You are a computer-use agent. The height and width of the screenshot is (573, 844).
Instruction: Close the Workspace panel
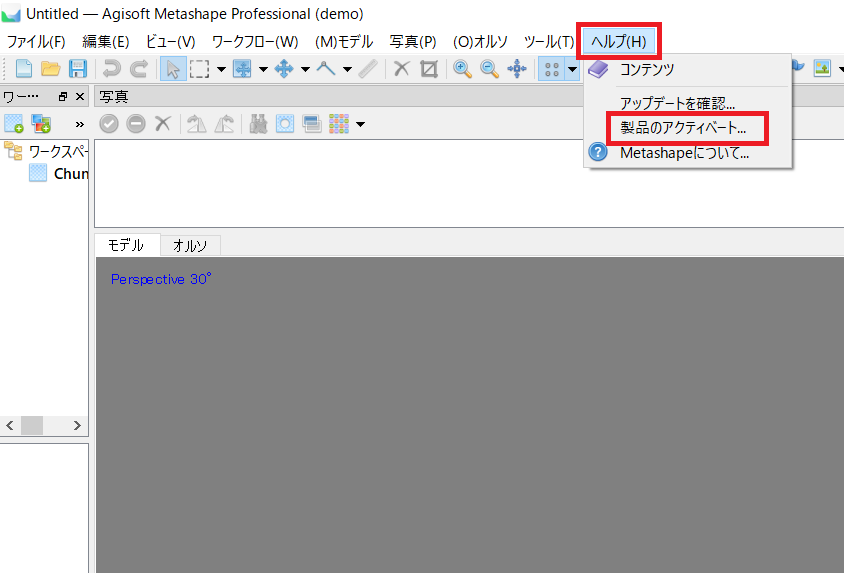point(80,97)
